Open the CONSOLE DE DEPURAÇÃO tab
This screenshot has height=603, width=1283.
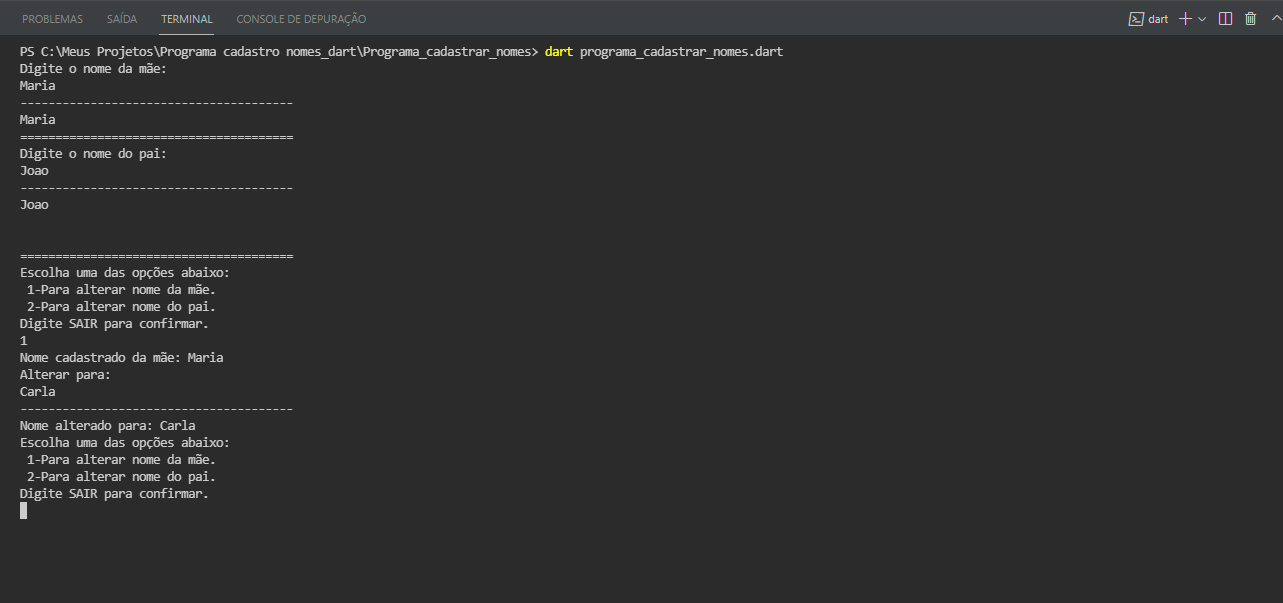(x=301, y=19)
